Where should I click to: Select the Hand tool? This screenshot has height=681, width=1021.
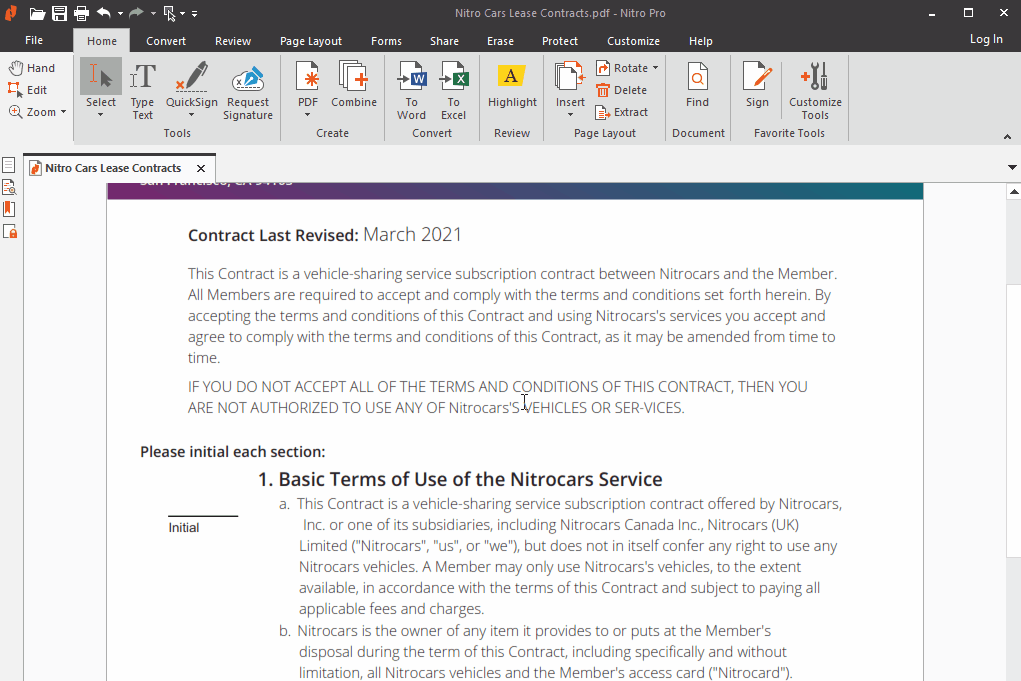34,67
